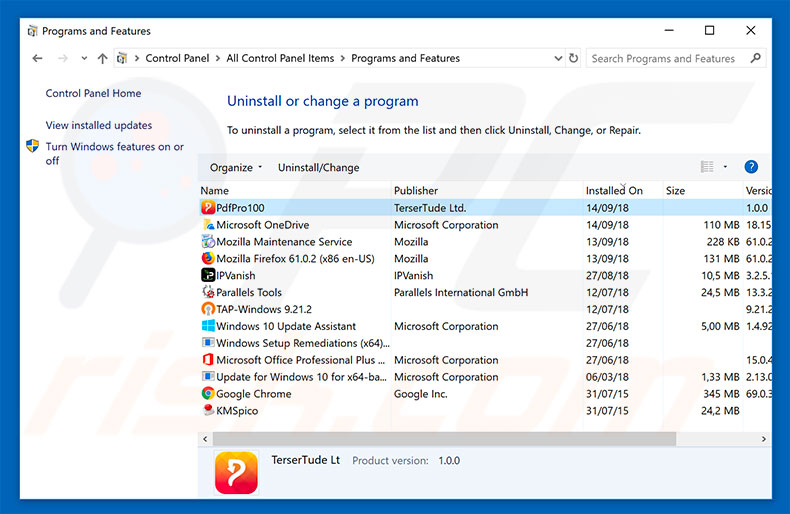Go up one folder level
The image size is (790, 514).
pyautogui.click(x=101, y=59)
